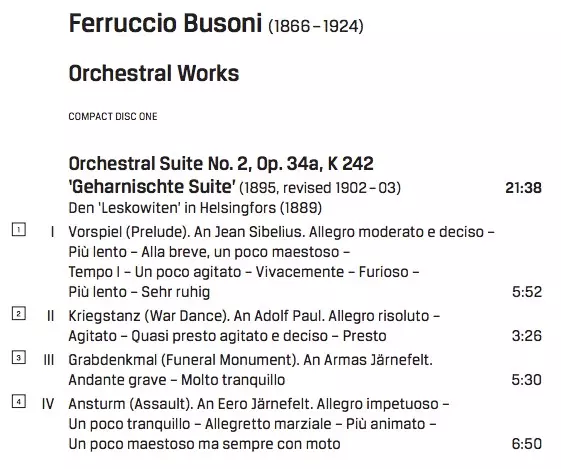Click Grabdenkmal (Funeral Monument) track title
Viewport: 561px width, 469px height.
(184, 360)
